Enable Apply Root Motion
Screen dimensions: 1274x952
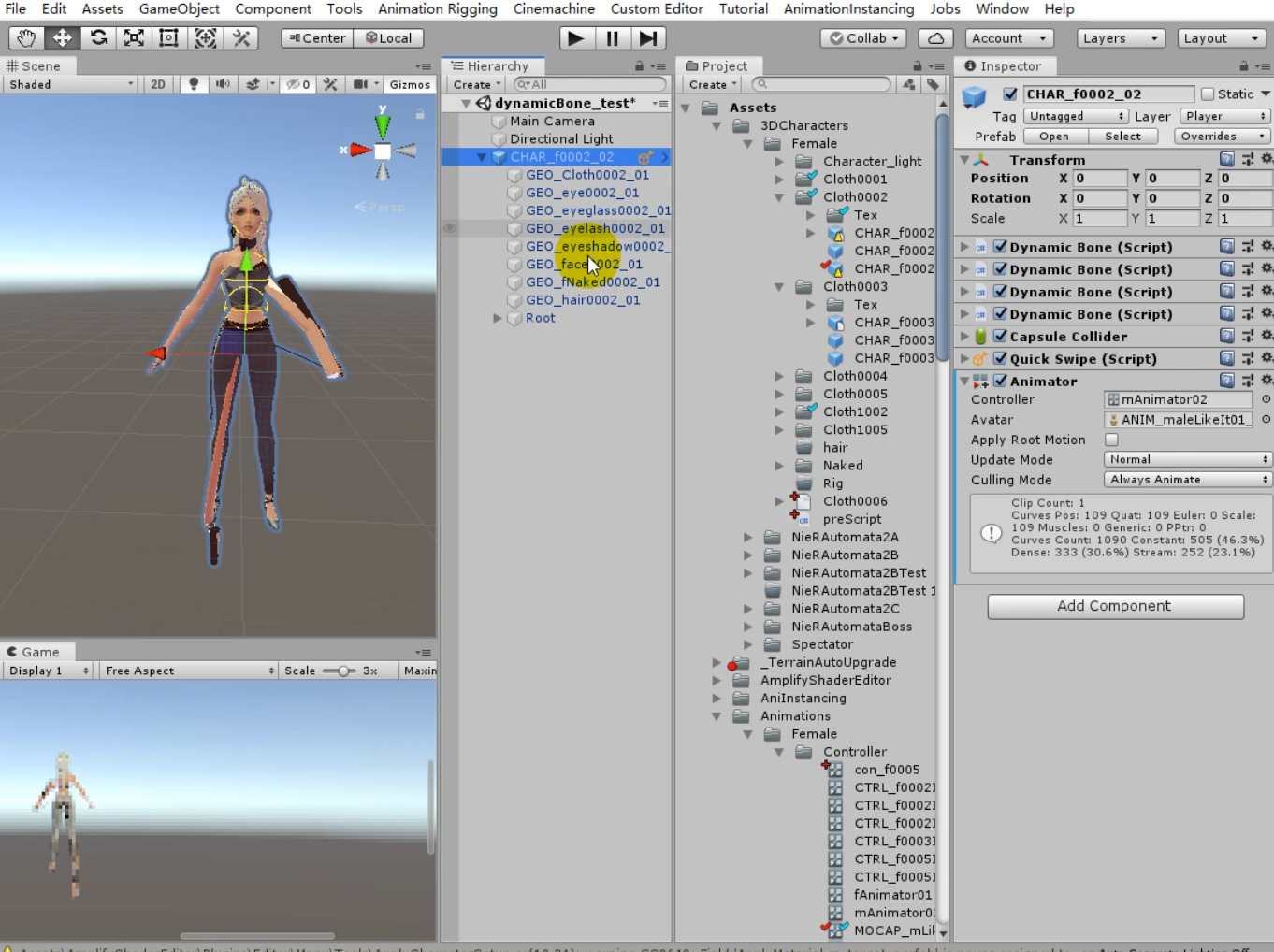[1111, 440]
